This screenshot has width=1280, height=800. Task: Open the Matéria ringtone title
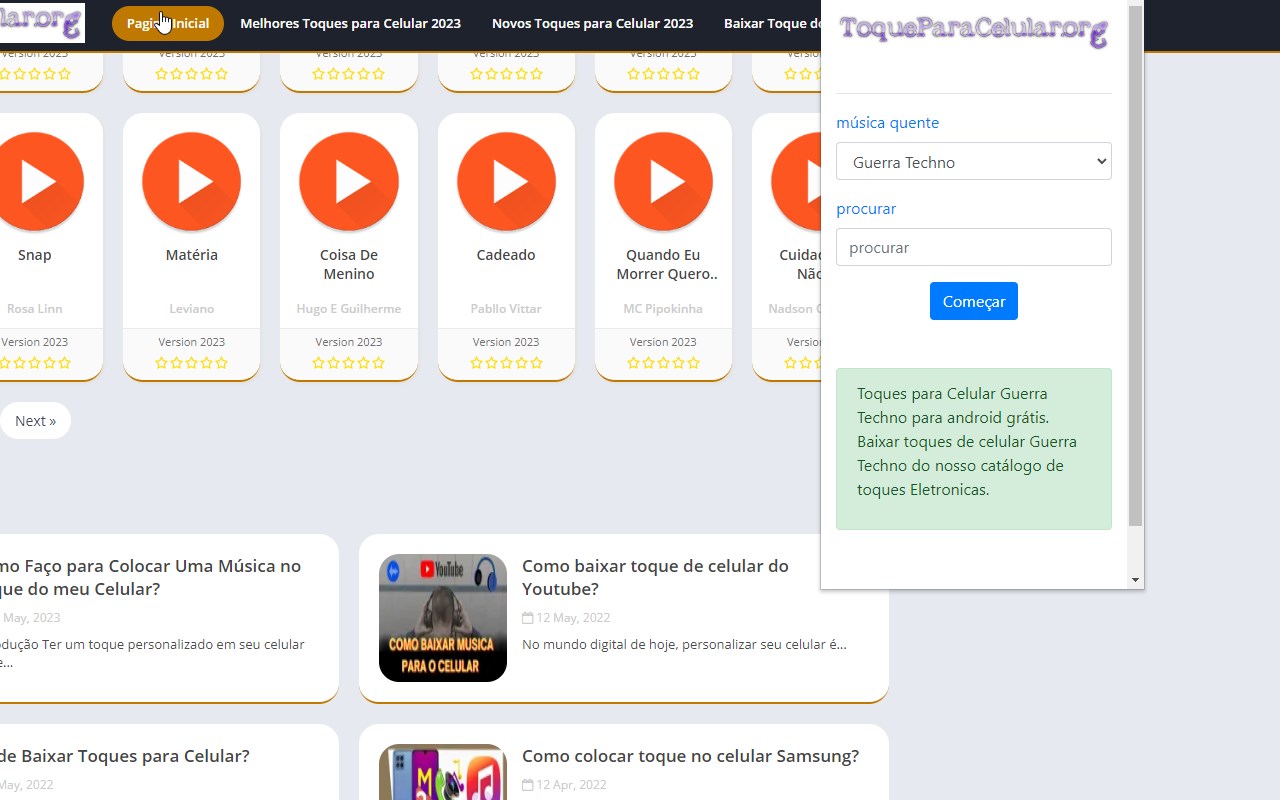click(192, 255)
